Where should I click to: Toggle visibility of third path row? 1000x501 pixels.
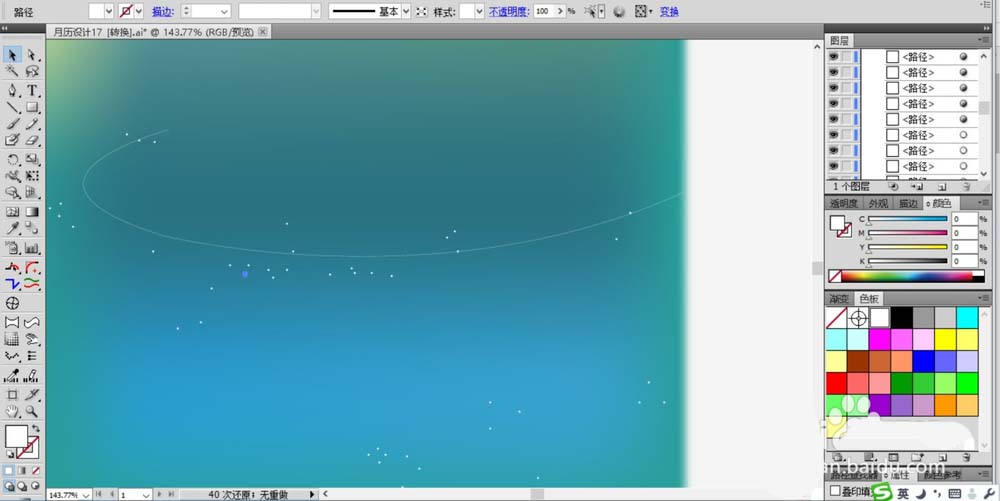834,88
